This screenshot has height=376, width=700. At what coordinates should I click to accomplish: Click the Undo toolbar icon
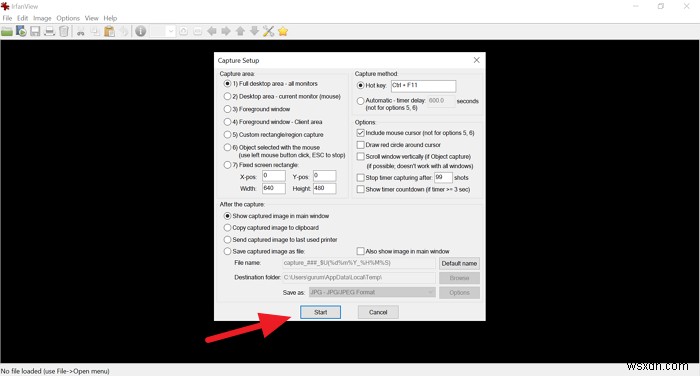pyautogui.click(x=124, y=31)
